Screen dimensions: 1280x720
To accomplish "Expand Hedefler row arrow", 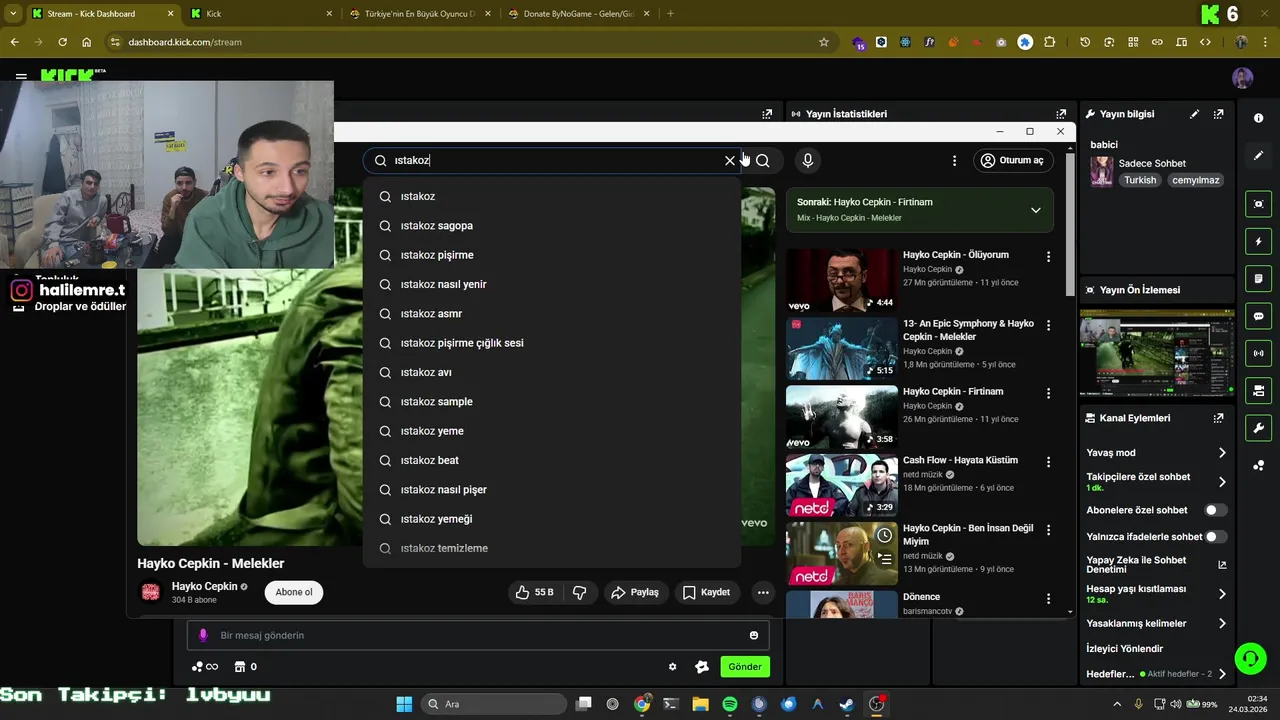I will click(1222, 674).
